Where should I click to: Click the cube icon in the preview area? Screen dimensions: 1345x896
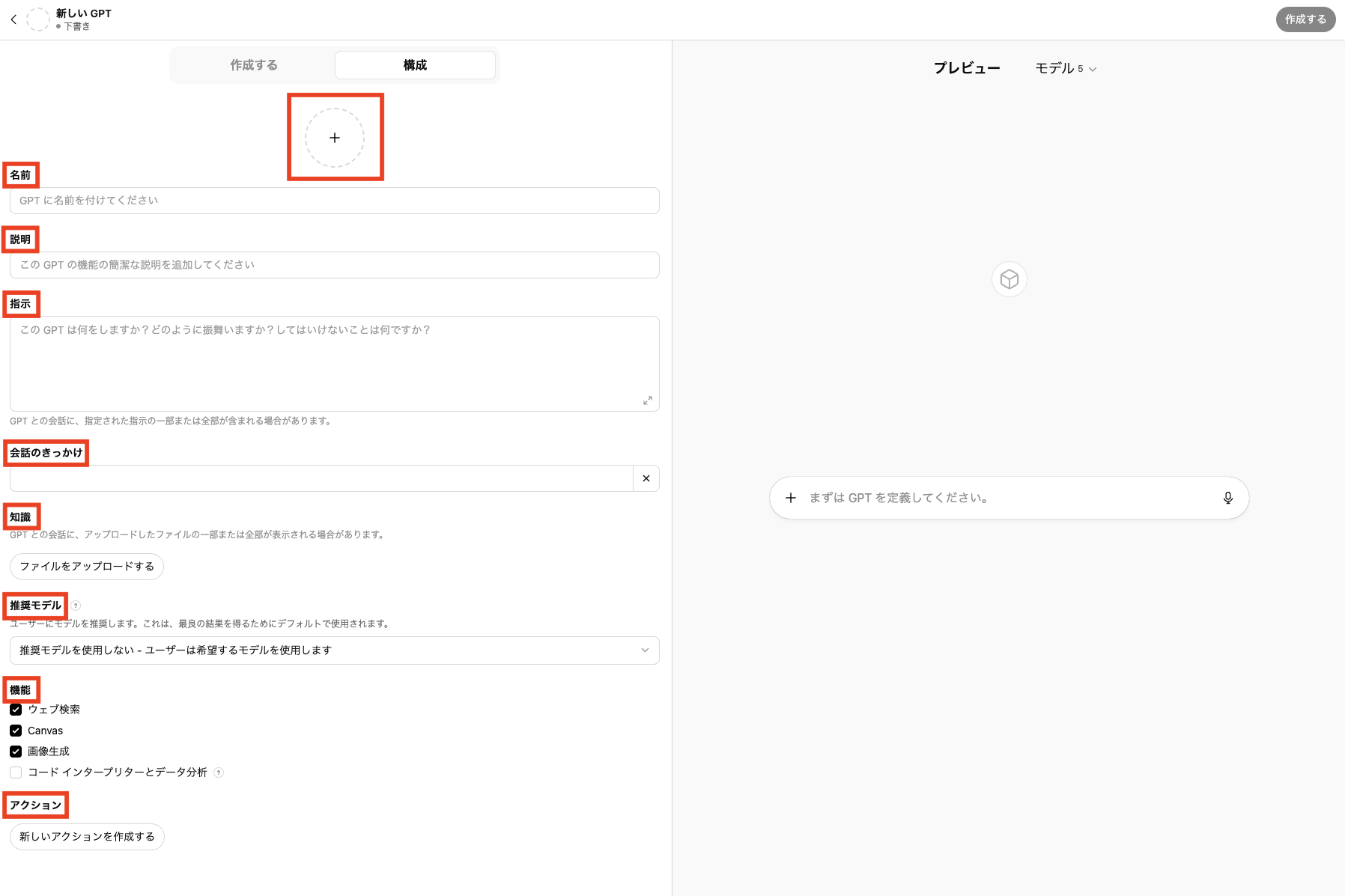[x=1009, y=278]
